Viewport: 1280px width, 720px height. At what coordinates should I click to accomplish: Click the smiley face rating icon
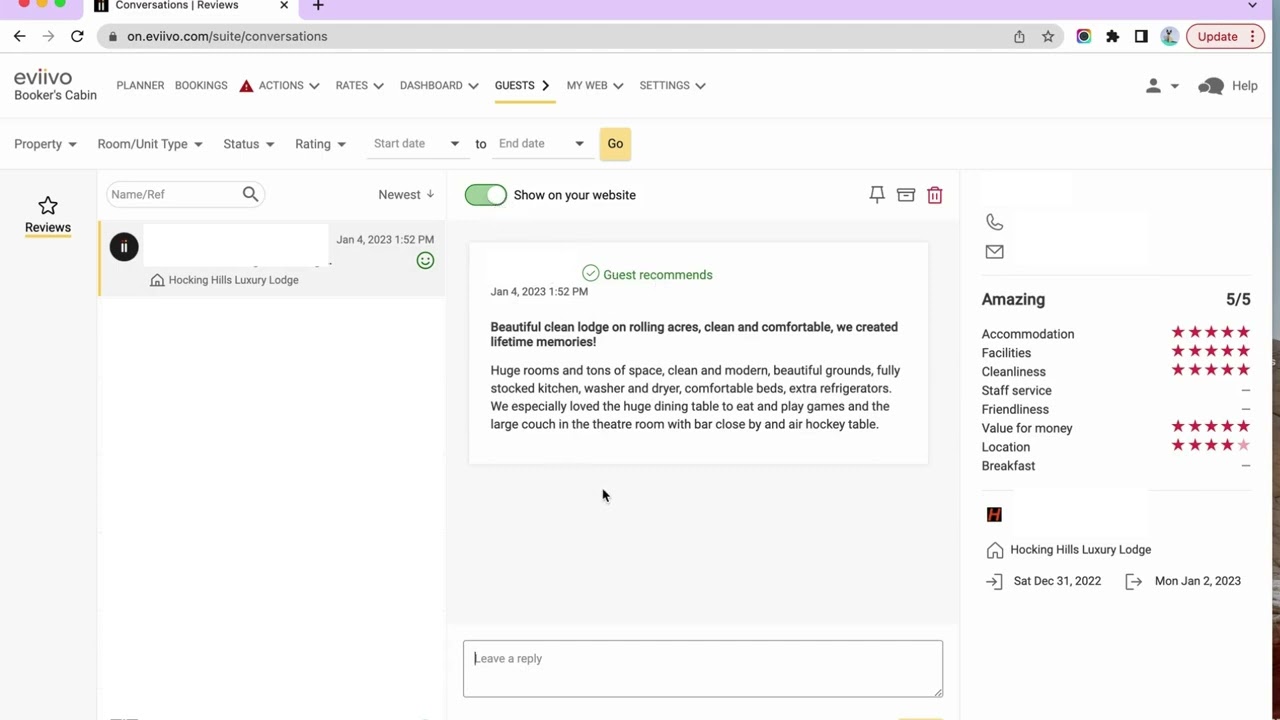(425, 261)
